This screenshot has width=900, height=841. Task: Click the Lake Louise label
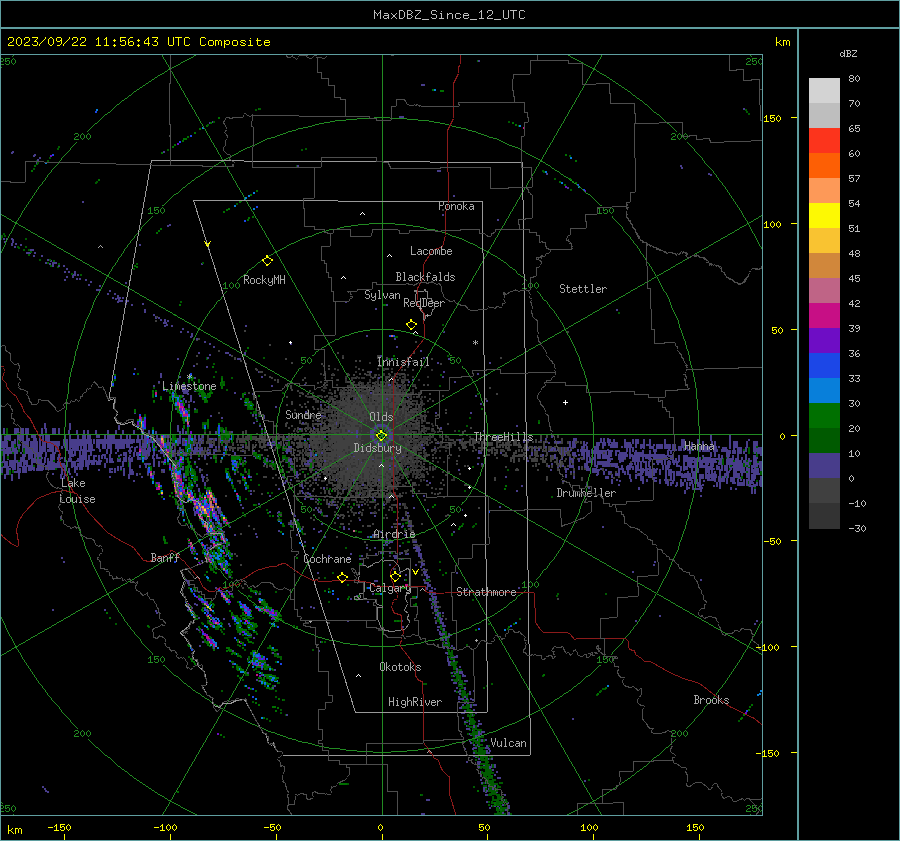point(77,491)
